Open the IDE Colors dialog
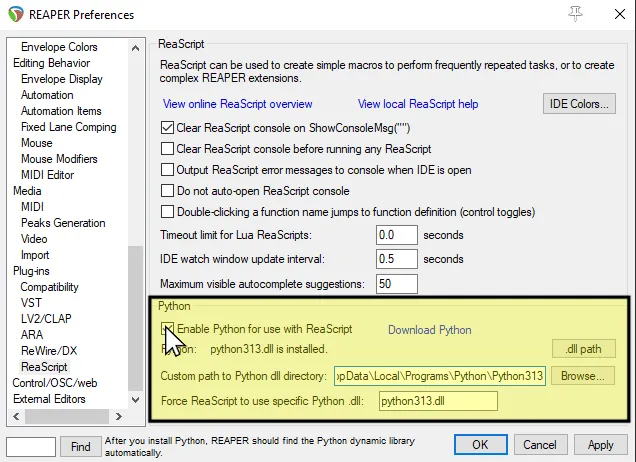The image size is (636, 462). click(579, 103)
